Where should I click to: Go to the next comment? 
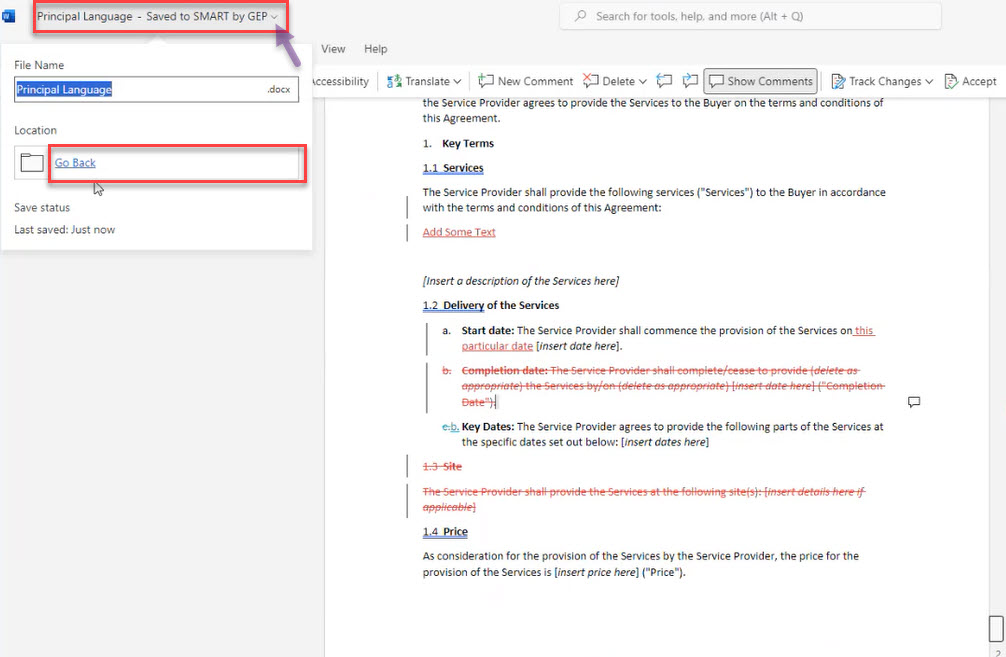tap(690, 81)
